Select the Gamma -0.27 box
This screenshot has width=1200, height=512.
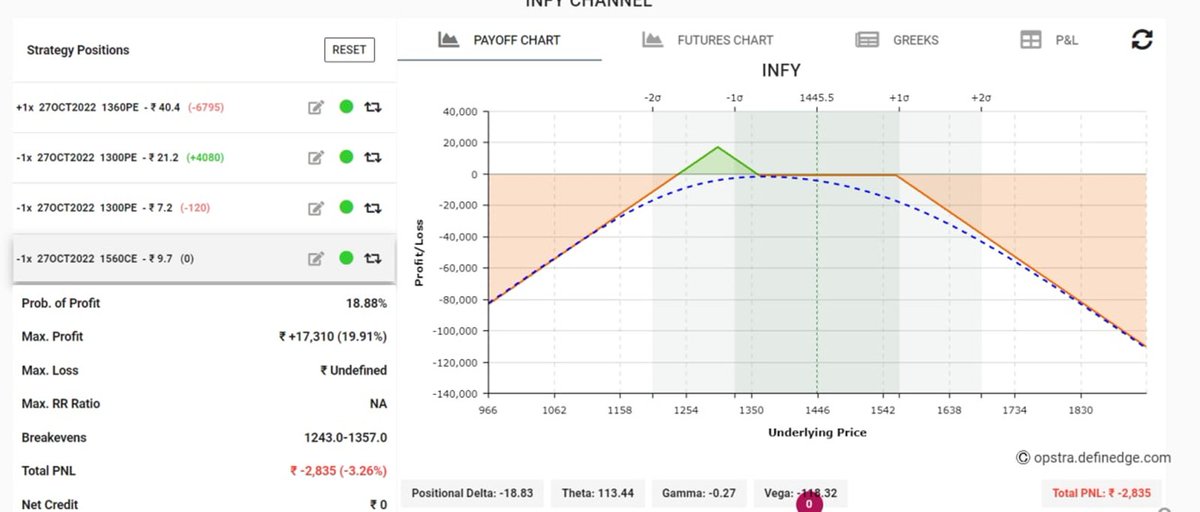pos(699,493)
